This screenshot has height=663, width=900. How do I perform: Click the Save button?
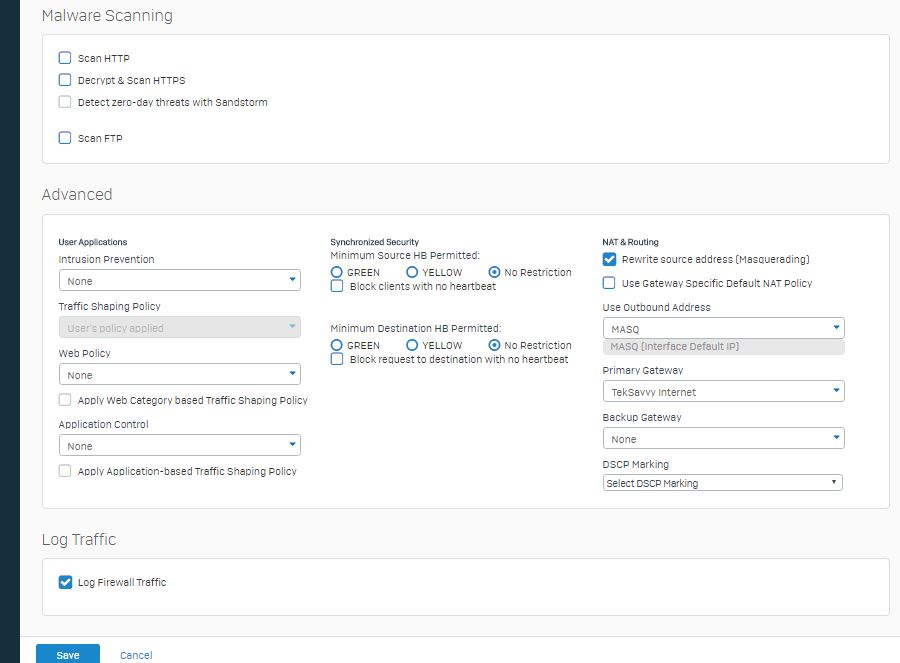[68, 654]
